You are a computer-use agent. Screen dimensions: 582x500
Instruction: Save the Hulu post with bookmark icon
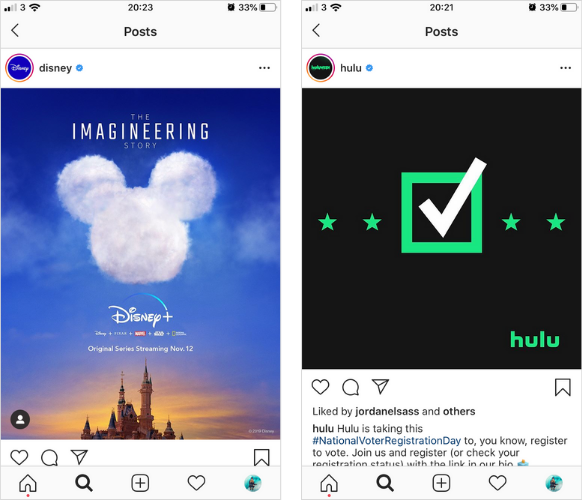pyautogui.click(x=563, y=387)
